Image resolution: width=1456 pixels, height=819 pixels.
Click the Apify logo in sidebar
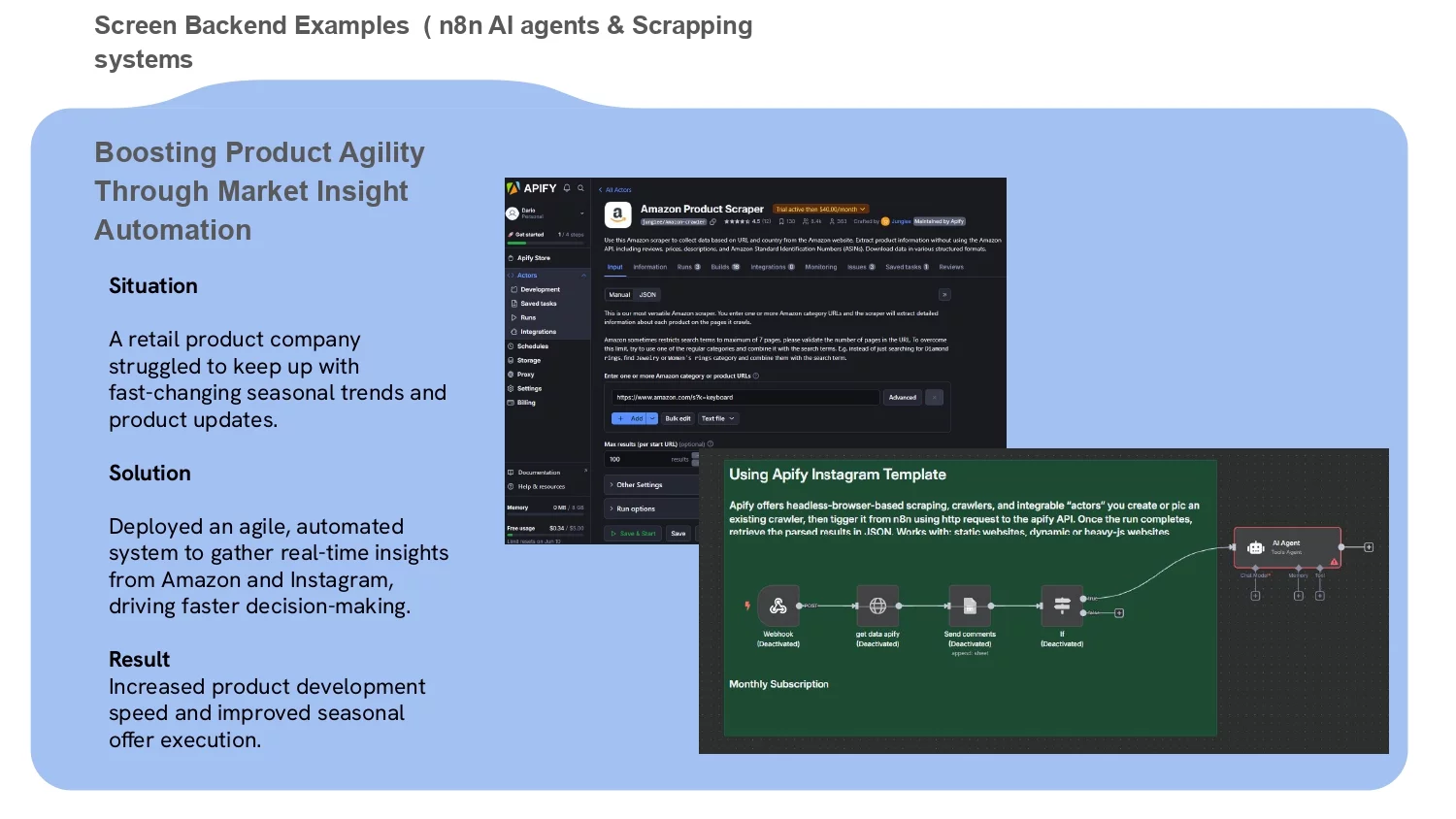(532, 188)
